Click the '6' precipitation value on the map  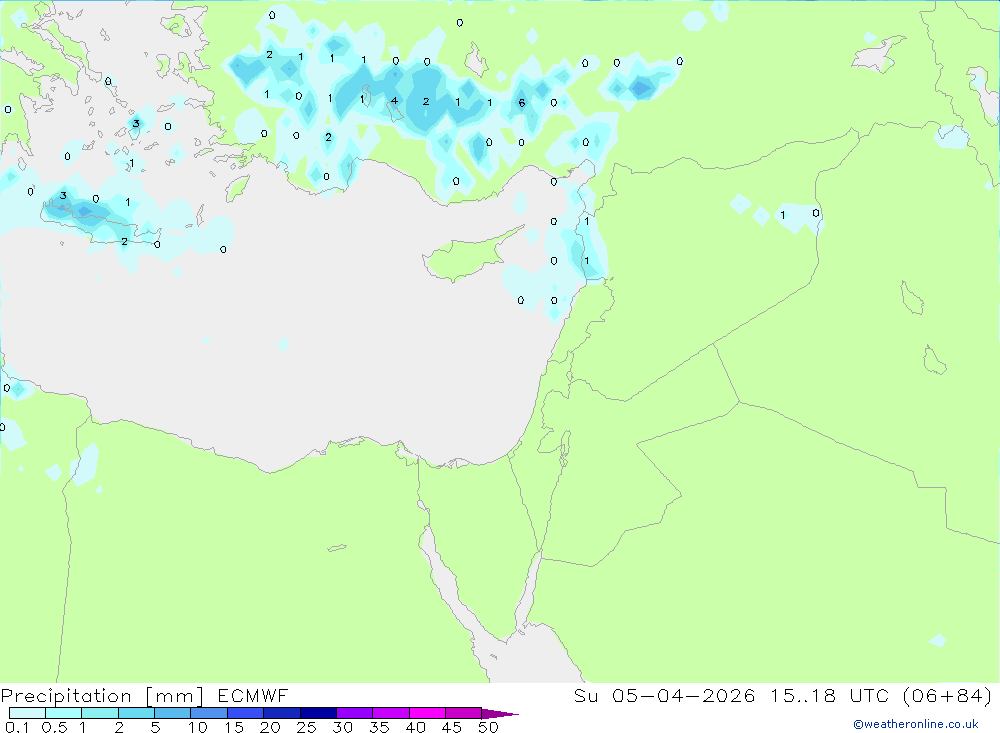(522, 103)
